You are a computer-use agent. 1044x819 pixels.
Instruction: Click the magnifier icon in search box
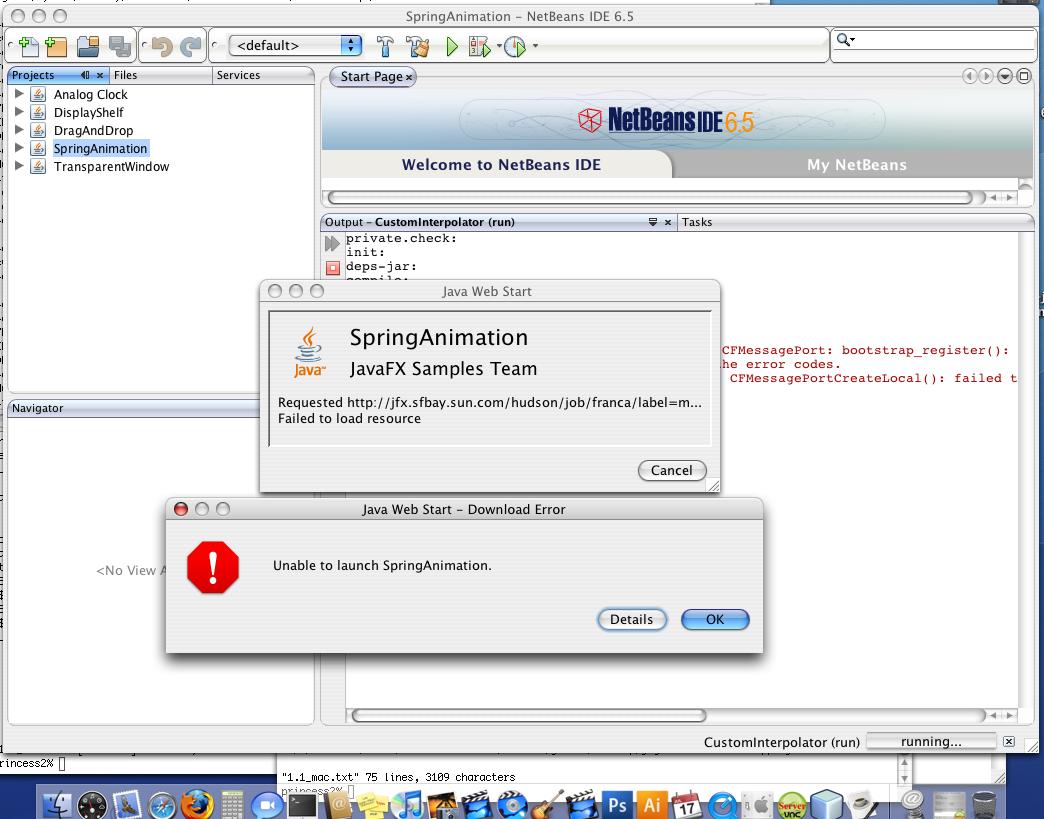[x=844, y=40]
